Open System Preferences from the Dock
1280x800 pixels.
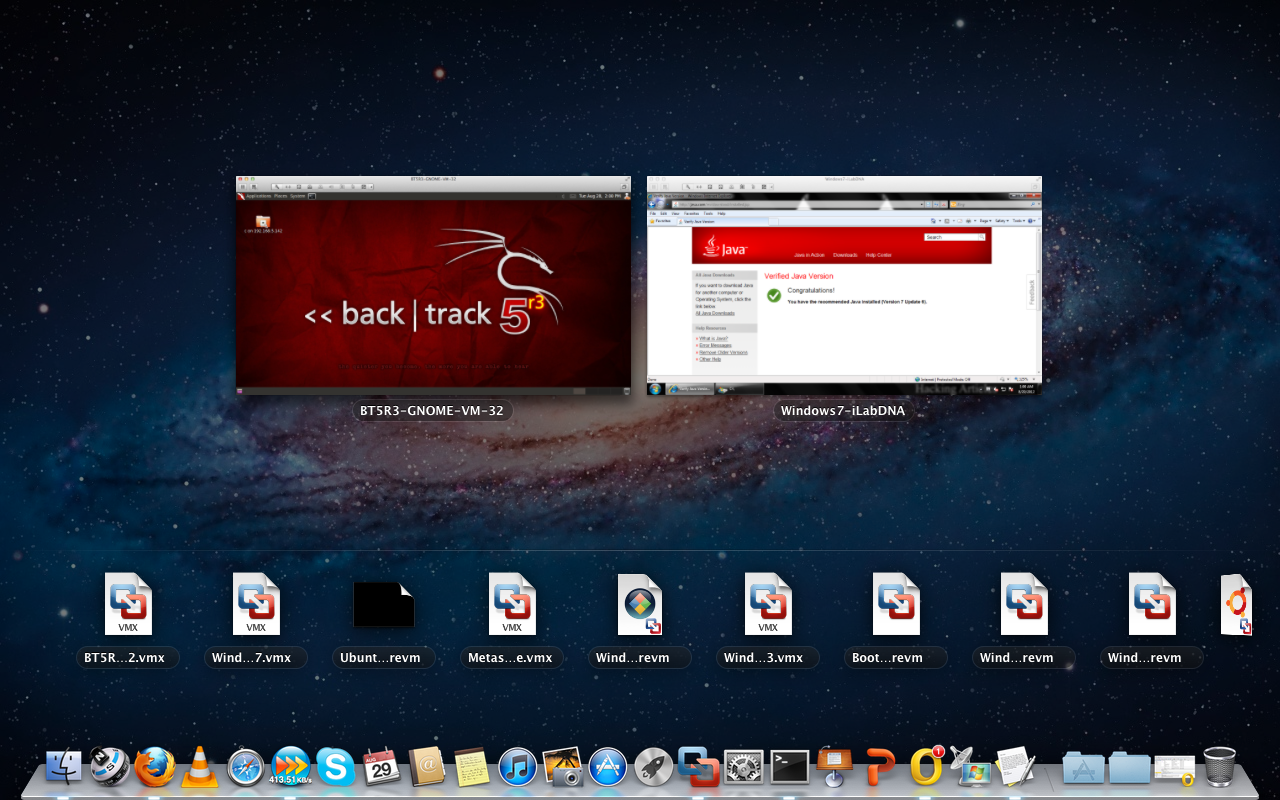pyautogui.click(x=744, y=768)
